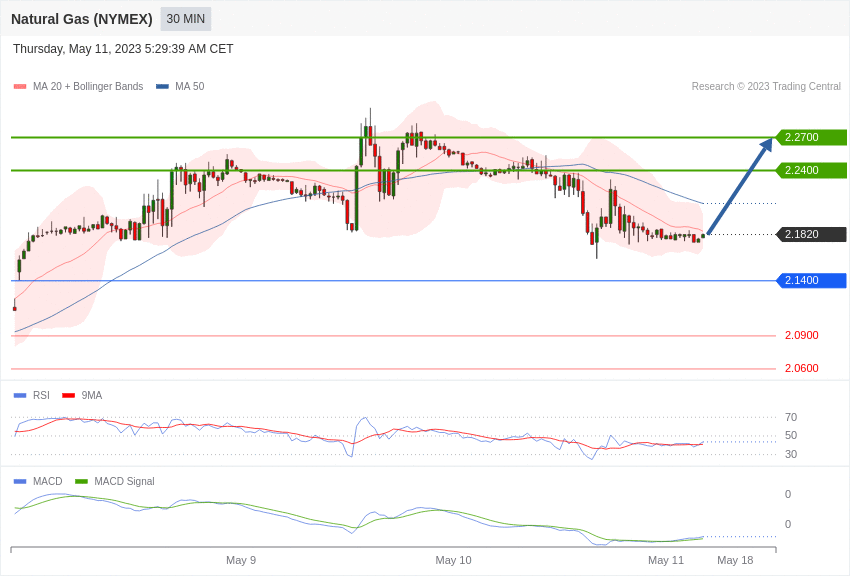Click the 'MACD Signal' legend label
850x576 pixels.
point(124,481)
